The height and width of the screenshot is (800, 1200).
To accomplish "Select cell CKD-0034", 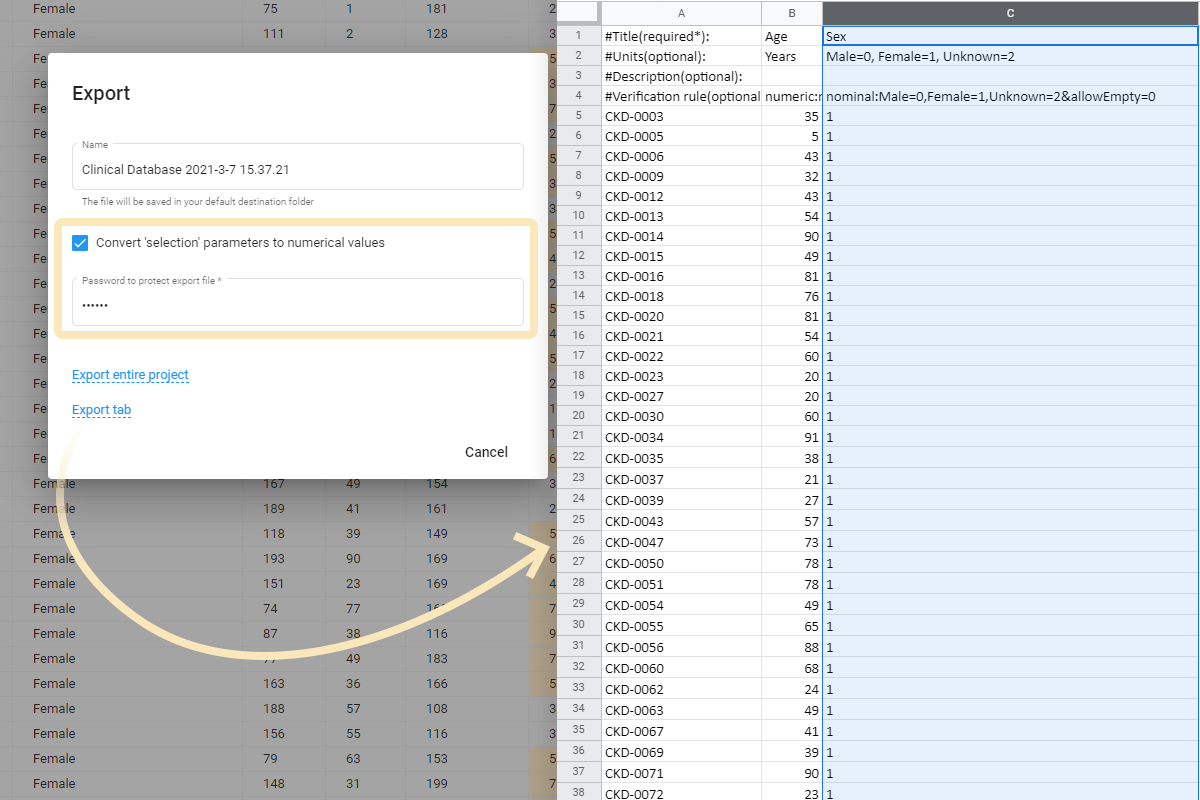I will click(x=681, y=437).
